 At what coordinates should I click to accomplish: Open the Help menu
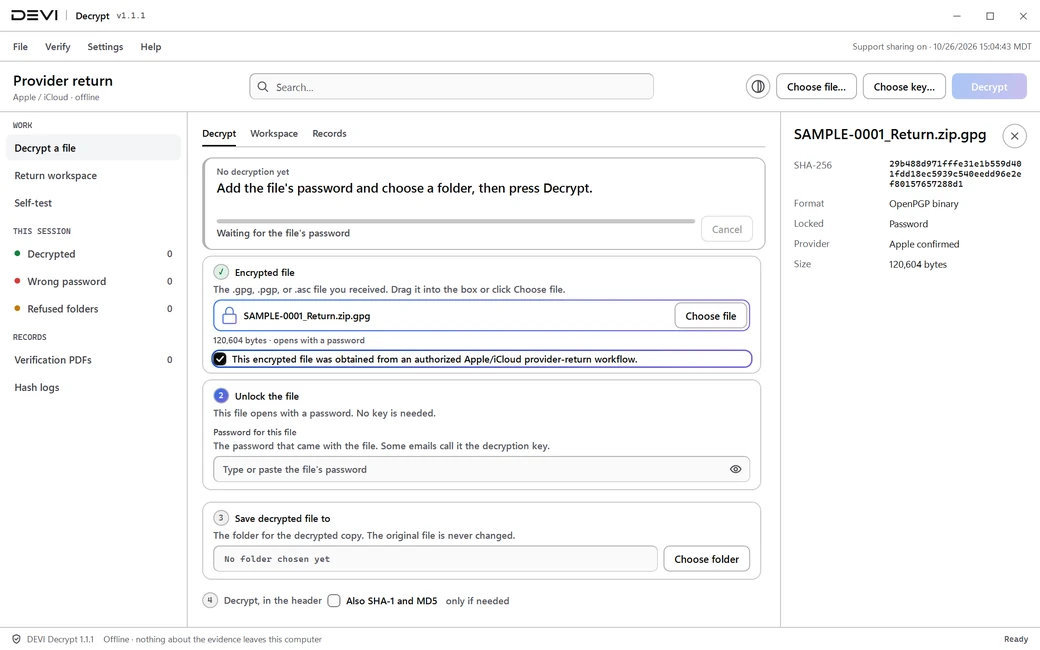[x=151, y=46]
